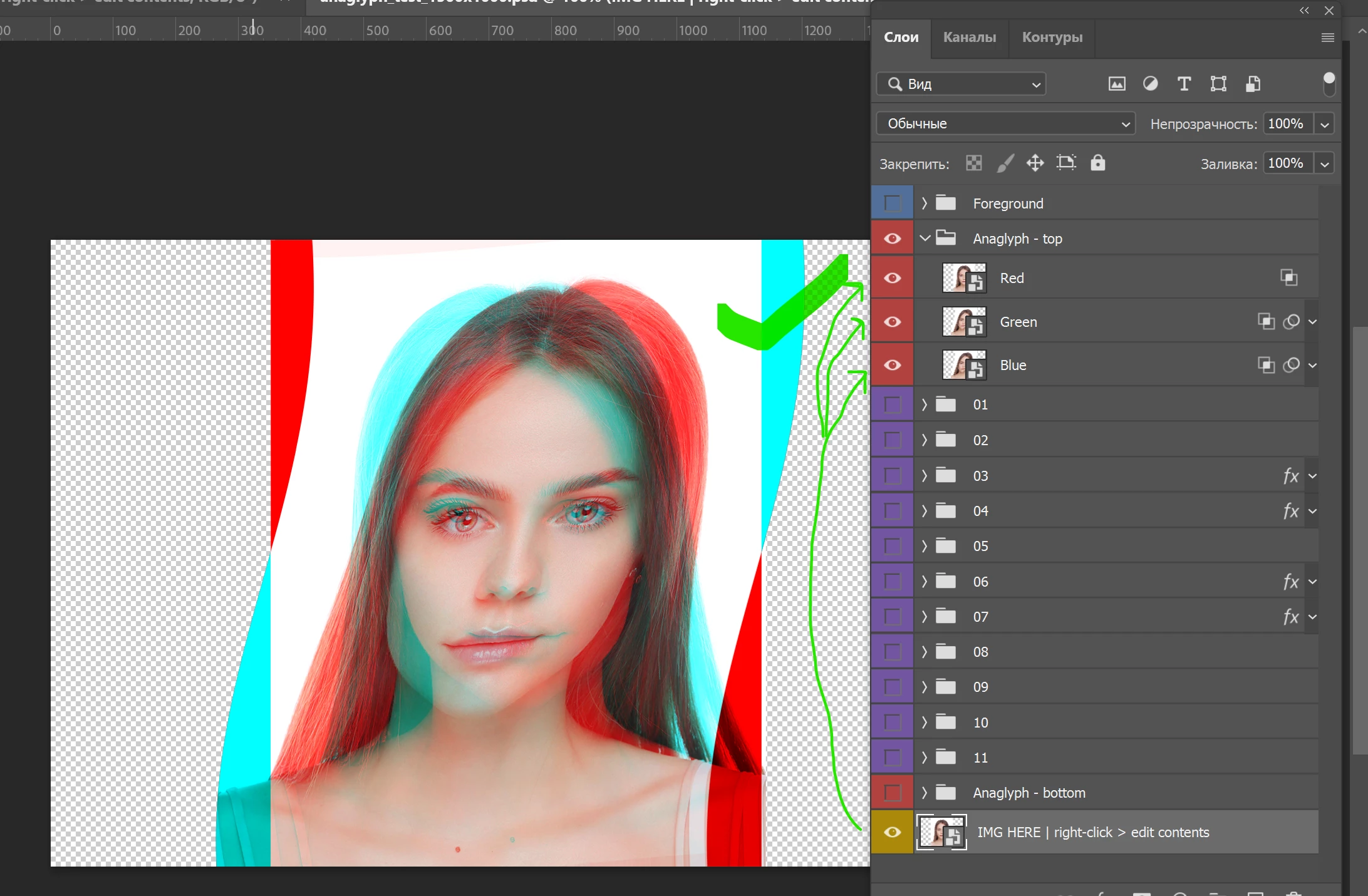Click lock image pixels brush icon
The height and width of the screenshot is (896, 1368).
point(1005,163)
